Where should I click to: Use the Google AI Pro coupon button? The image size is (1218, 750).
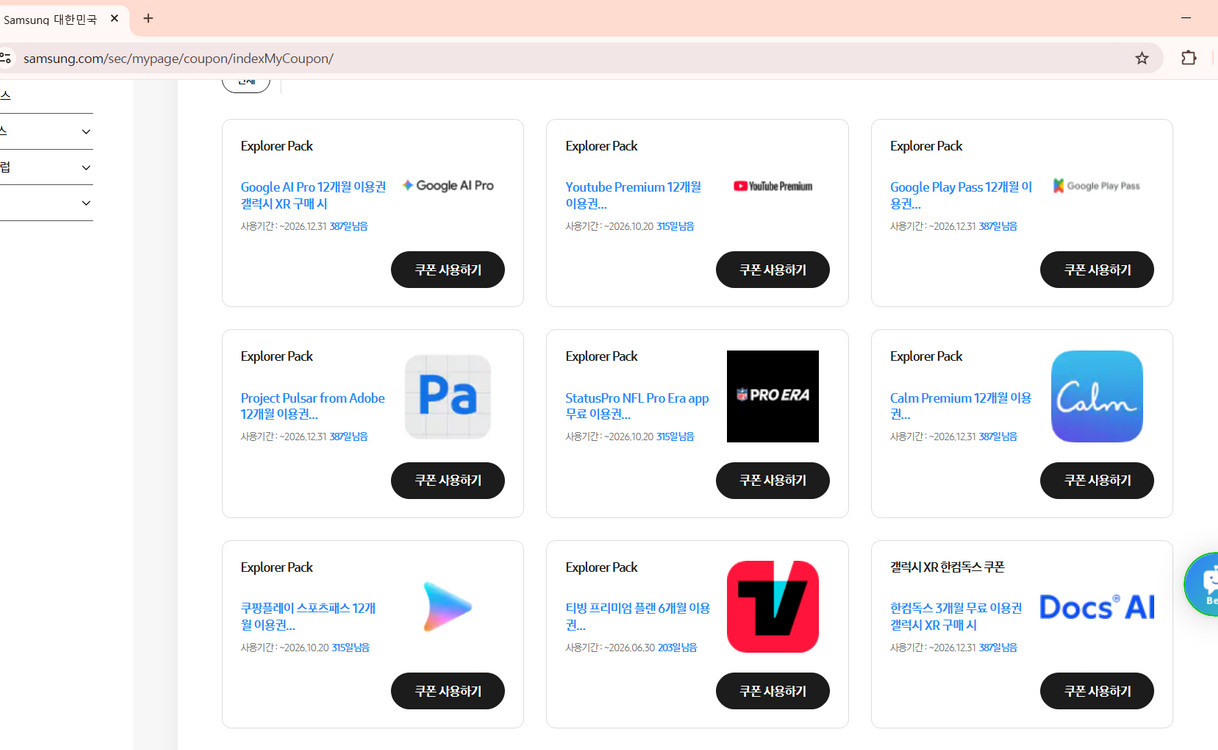[x=447, y=270]
